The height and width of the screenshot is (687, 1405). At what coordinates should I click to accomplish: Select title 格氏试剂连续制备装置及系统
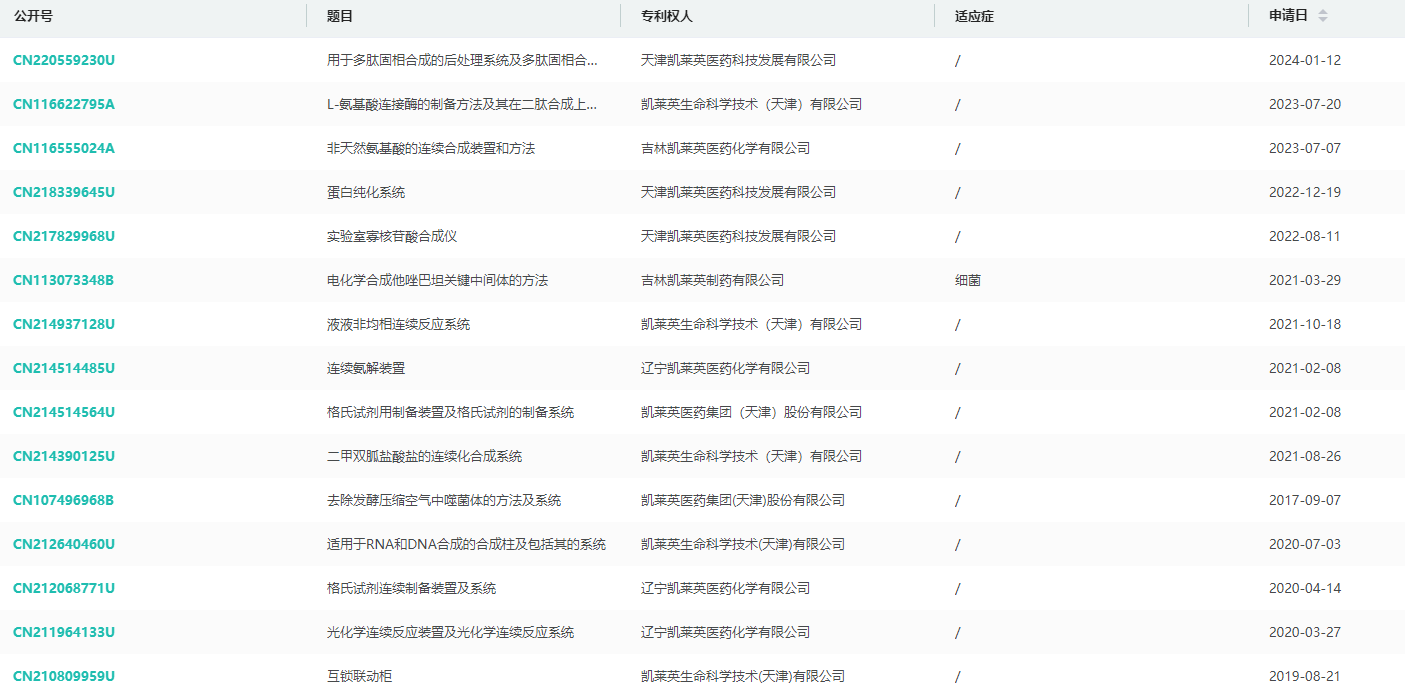click(x=411, y=588)
